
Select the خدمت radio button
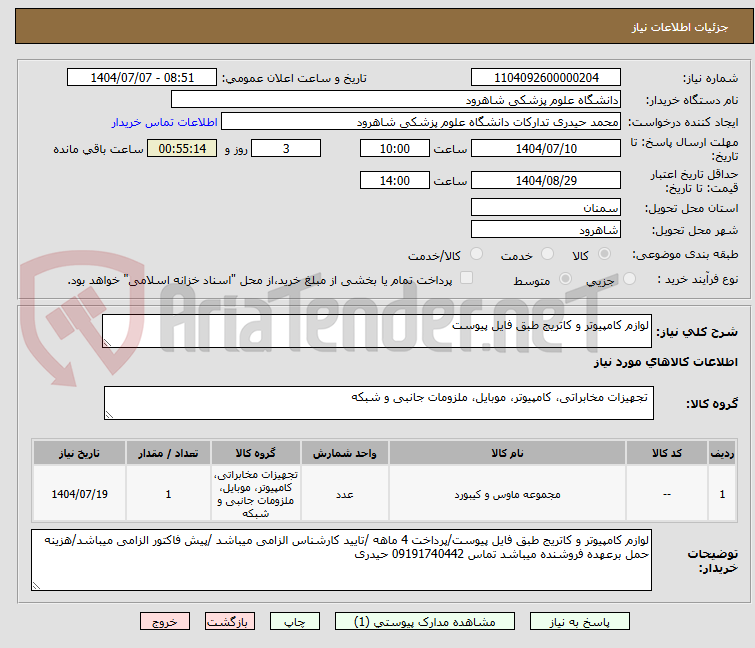547,254
